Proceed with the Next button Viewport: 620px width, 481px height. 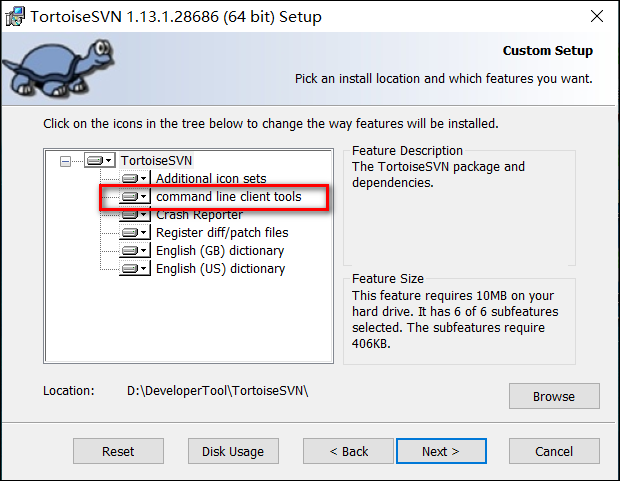[x=441, y=451]
